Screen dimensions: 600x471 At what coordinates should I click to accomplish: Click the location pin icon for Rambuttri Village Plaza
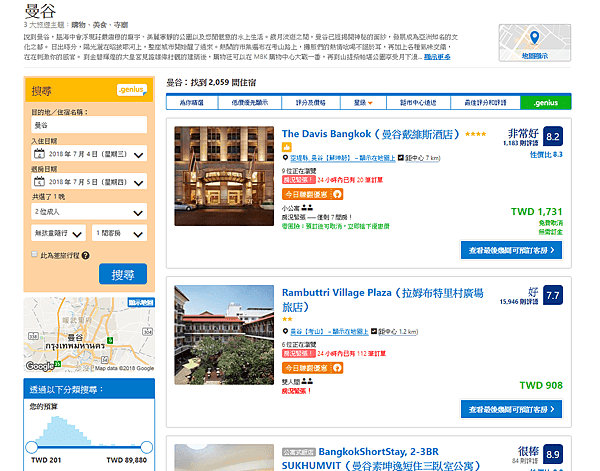coord(285,331)
